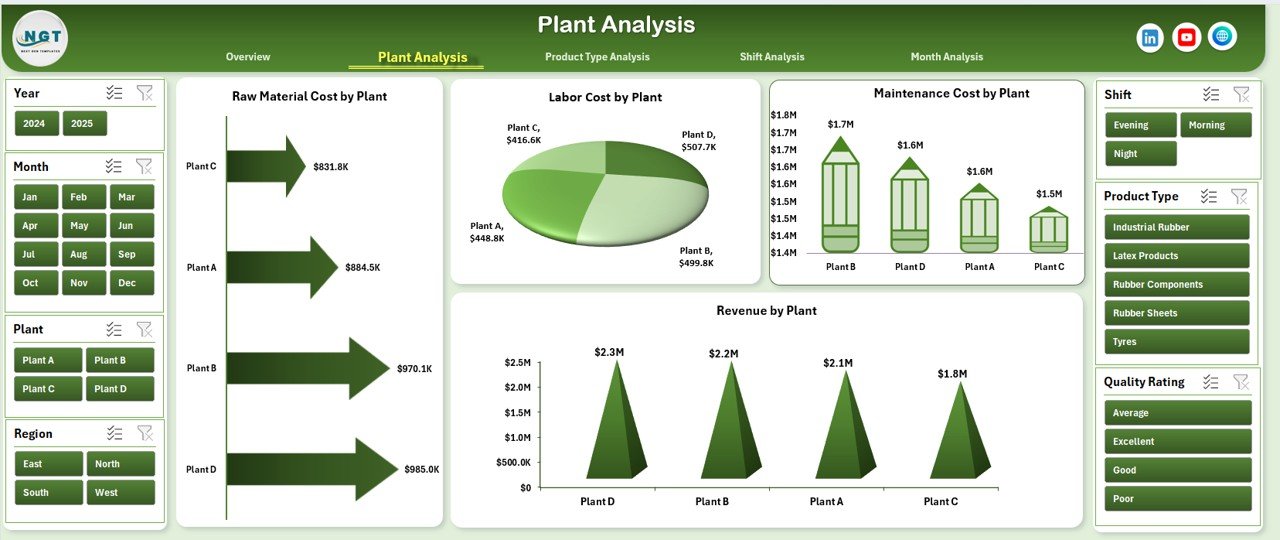Click the YouTube icon in header
Image resolution: width=1280 pixels, height=540 pixels.
pos(1186,37)
